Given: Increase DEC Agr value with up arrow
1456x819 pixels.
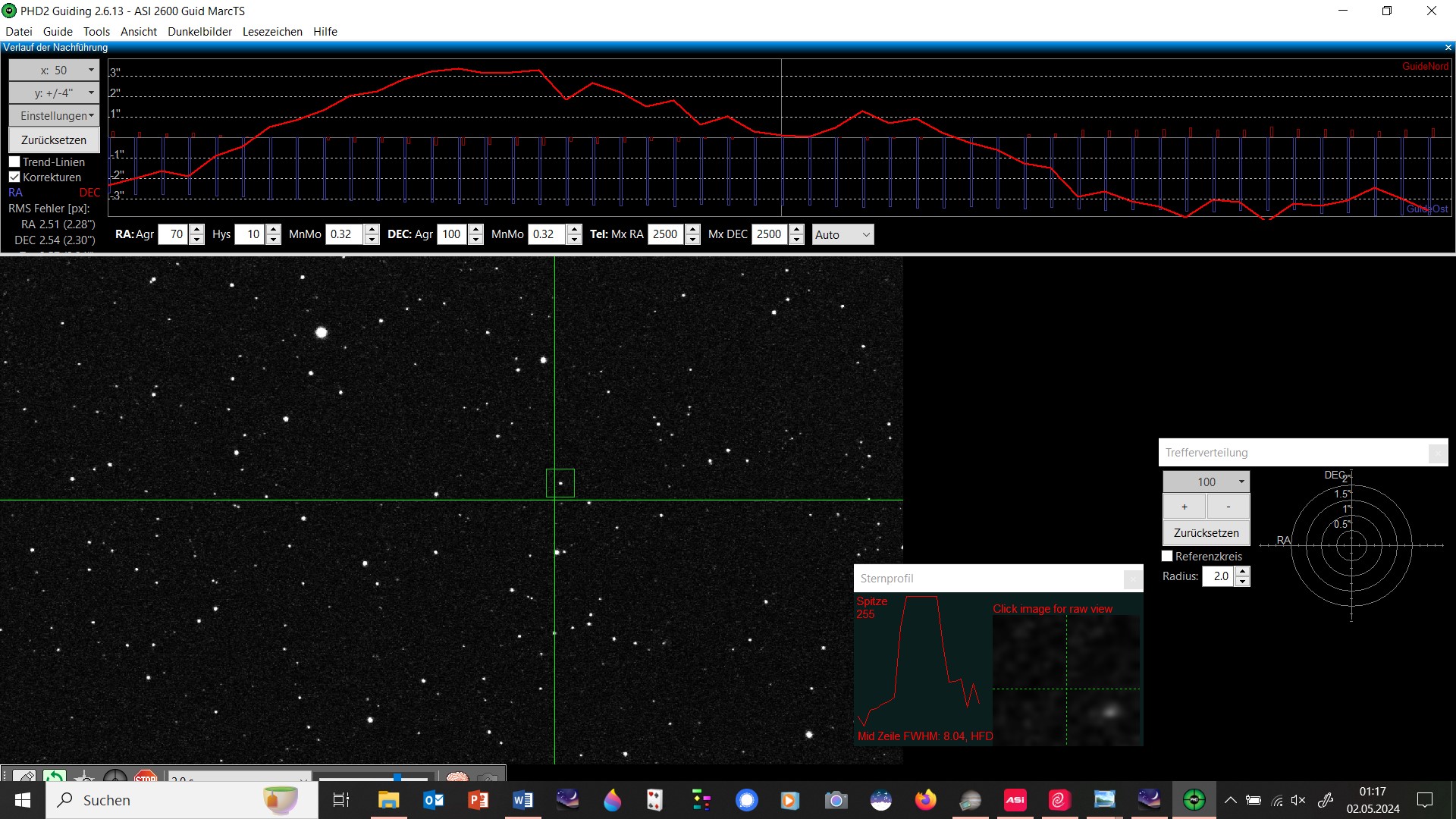Looking at the screenshot, I should click(475, 230).
